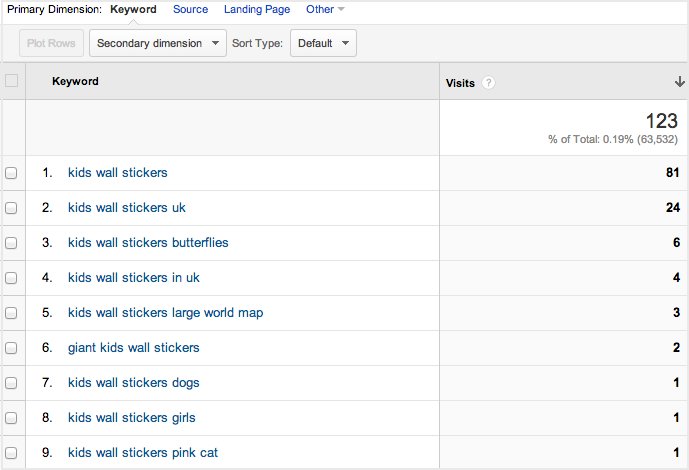The image size is (689, 470).
Task: Check the box for kids wall stickers uk
Action: pos(11,208)
